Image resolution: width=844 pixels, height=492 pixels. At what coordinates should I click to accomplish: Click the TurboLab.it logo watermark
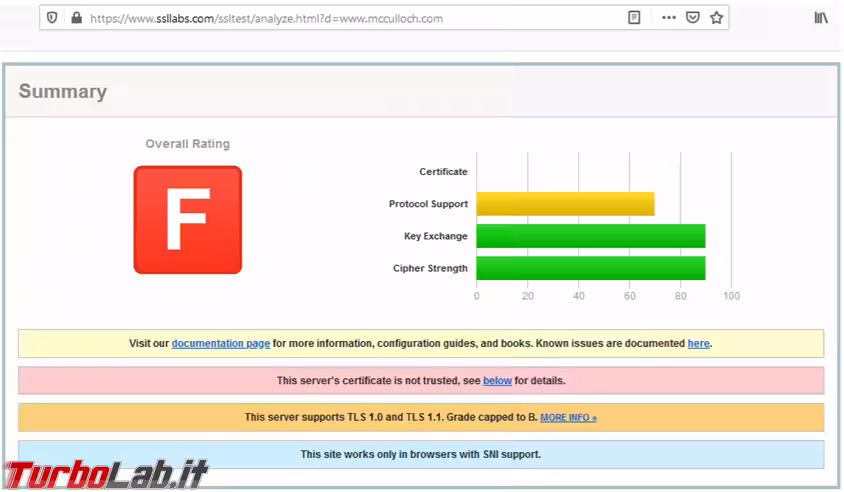click(105, 472)
